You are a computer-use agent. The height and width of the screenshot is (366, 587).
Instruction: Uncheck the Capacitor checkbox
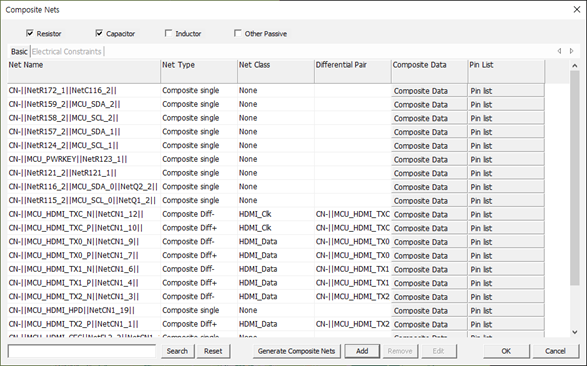pos(99,33)
